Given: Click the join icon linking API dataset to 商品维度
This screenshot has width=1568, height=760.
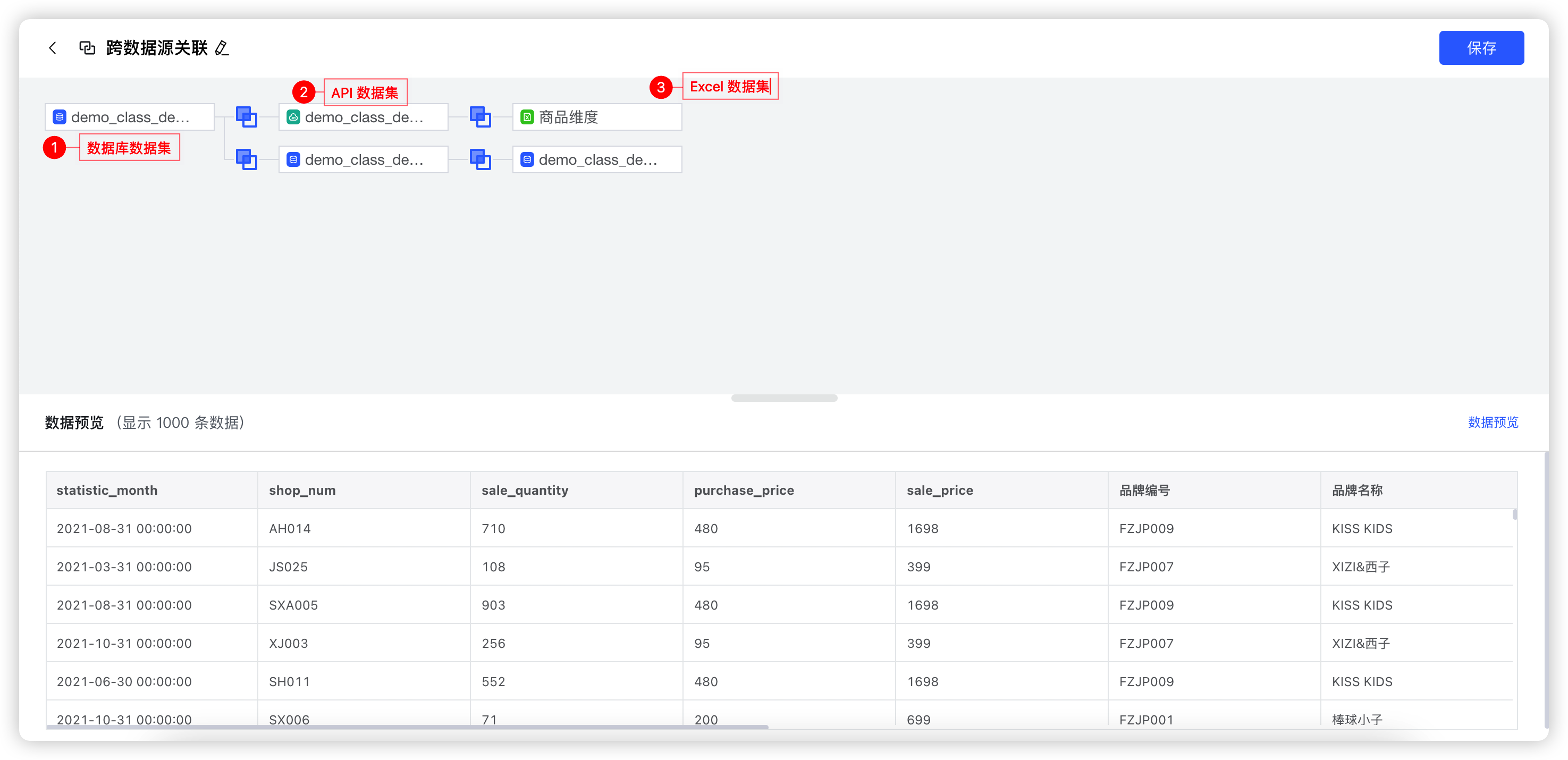Looking at the screenshot, I should pos(480,117).
